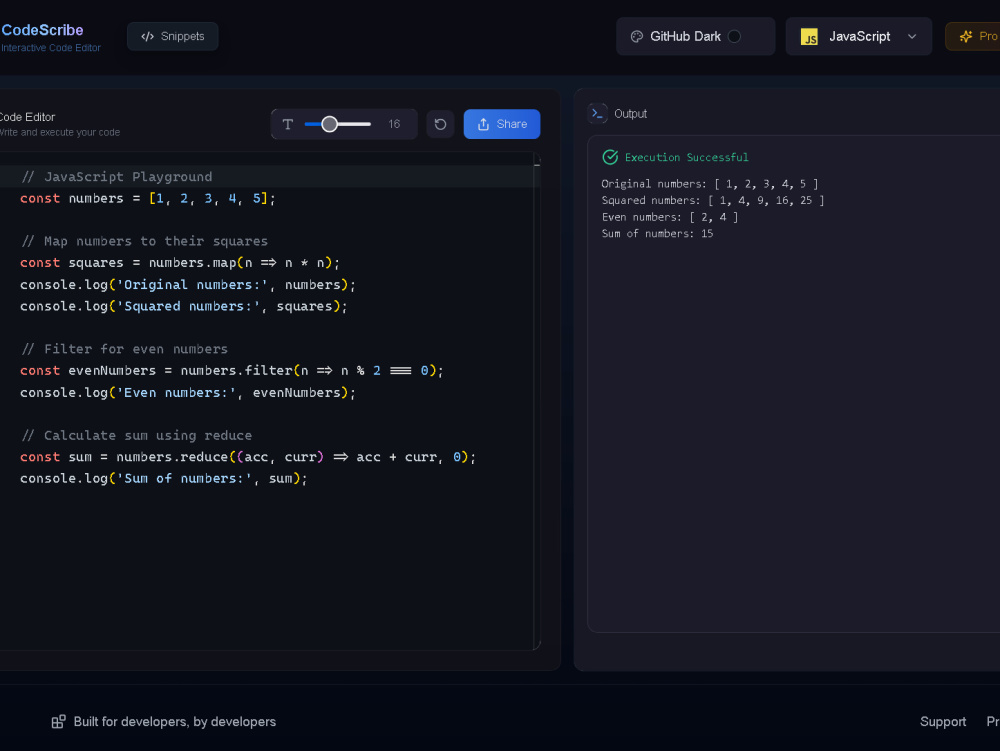Click the yellow JS language icon

coord(809,37)
